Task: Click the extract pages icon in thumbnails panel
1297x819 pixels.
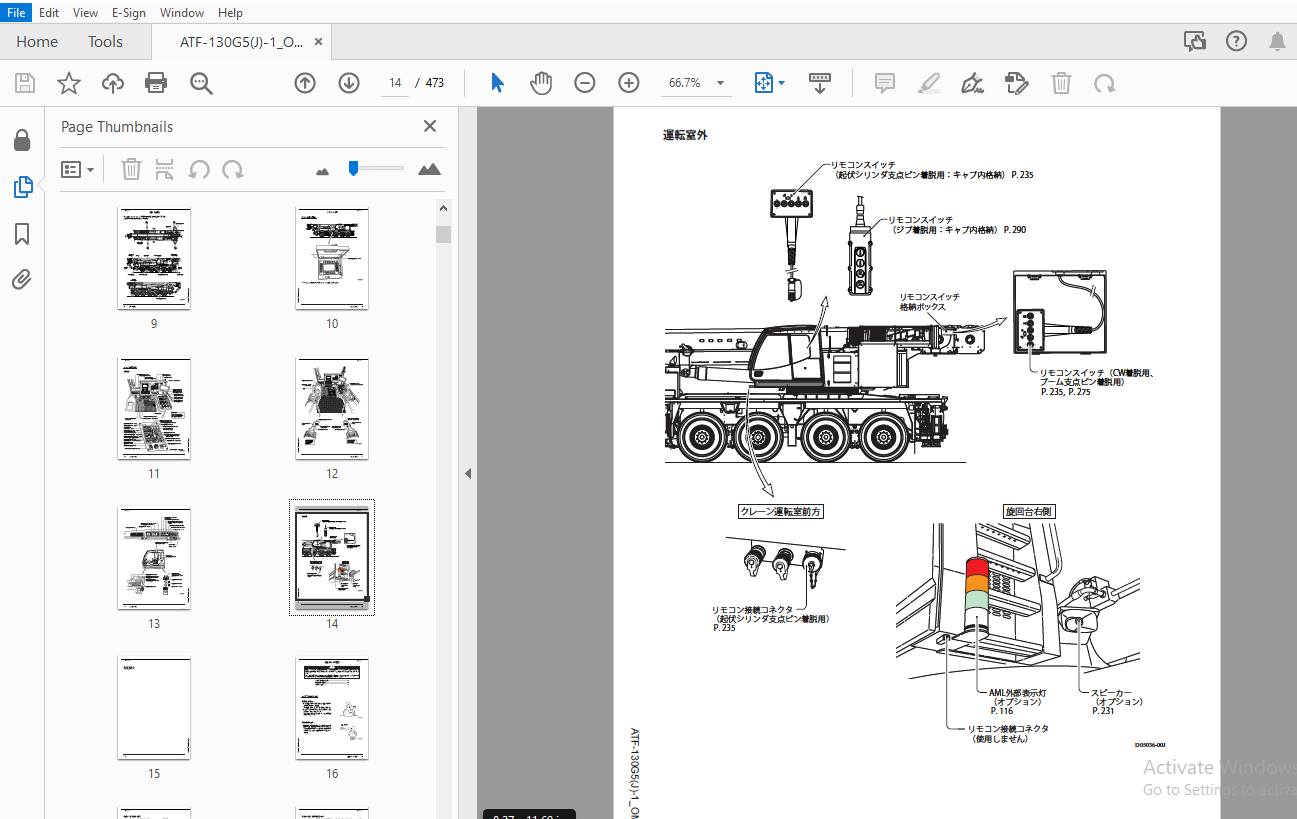Action: pyautogui.click(x=165, y=169)
